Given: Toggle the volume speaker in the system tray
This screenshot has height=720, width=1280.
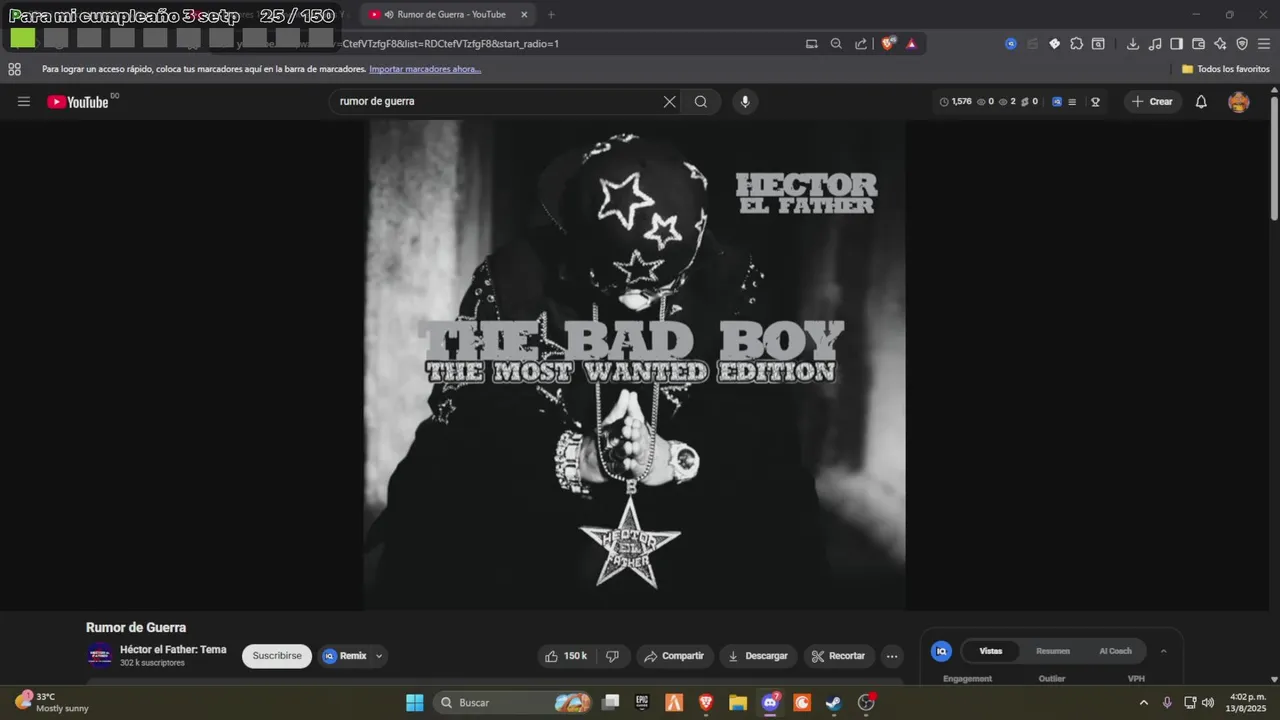Looking at the screenshot, I should pyautogui.click(x=1207, y=702).
